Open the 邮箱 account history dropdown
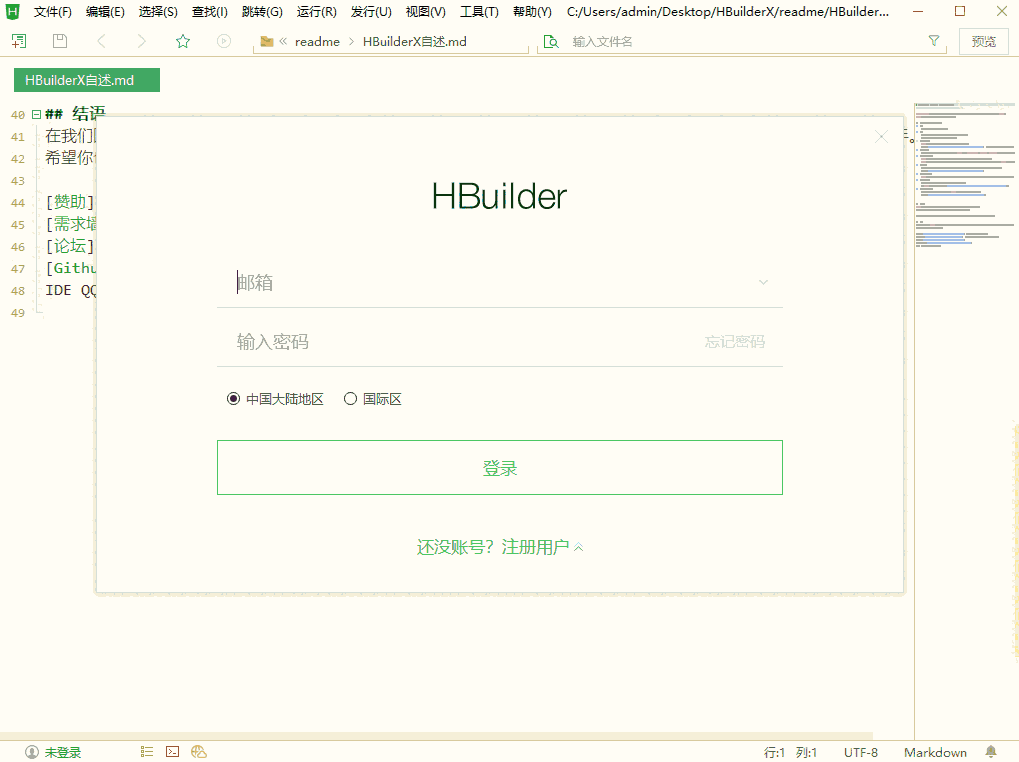 click(x=763, y=282)
